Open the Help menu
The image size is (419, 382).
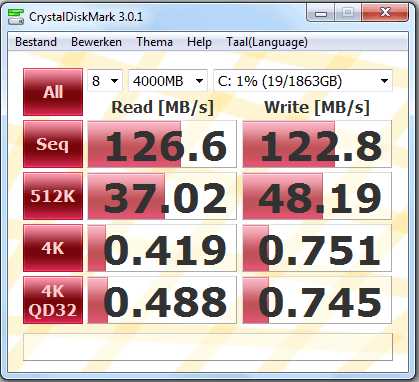(199, 42)
